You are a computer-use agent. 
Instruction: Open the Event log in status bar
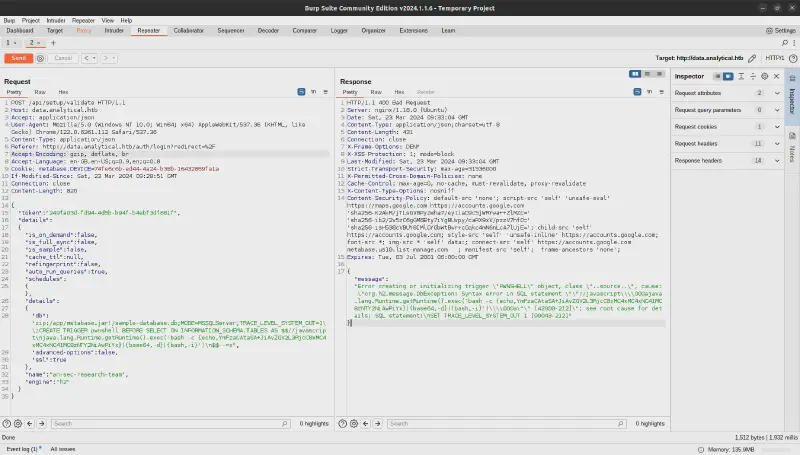click(x=22, y=449)
